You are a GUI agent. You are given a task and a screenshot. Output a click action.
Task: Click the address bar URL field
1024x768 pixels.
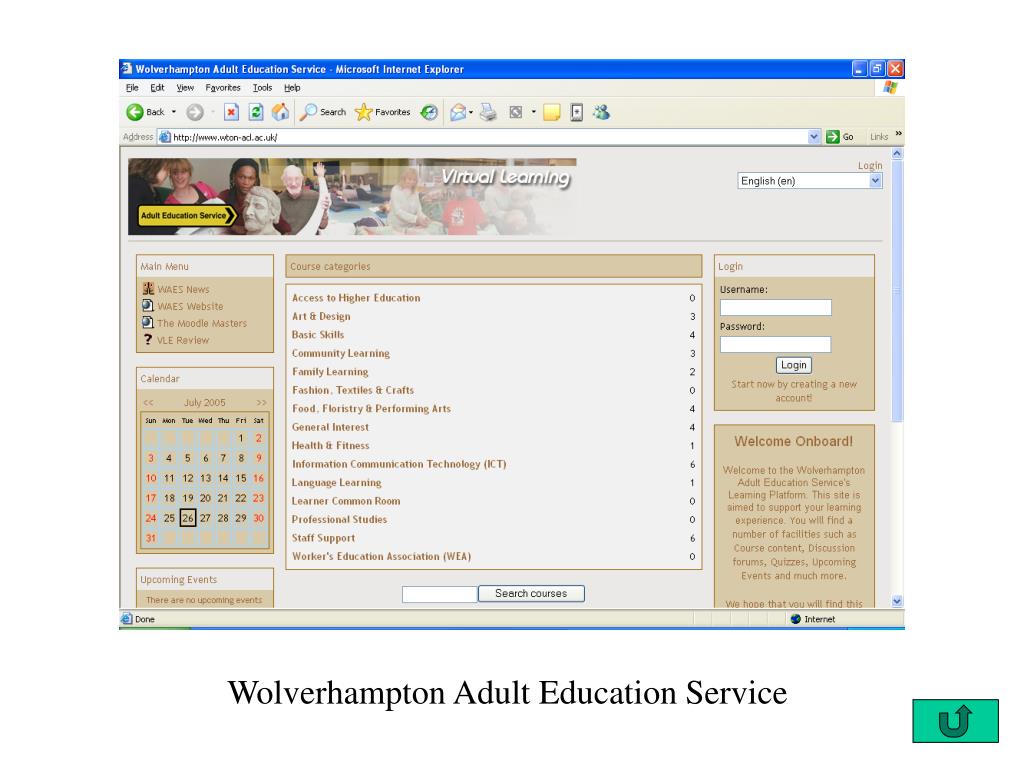[483, 136]
